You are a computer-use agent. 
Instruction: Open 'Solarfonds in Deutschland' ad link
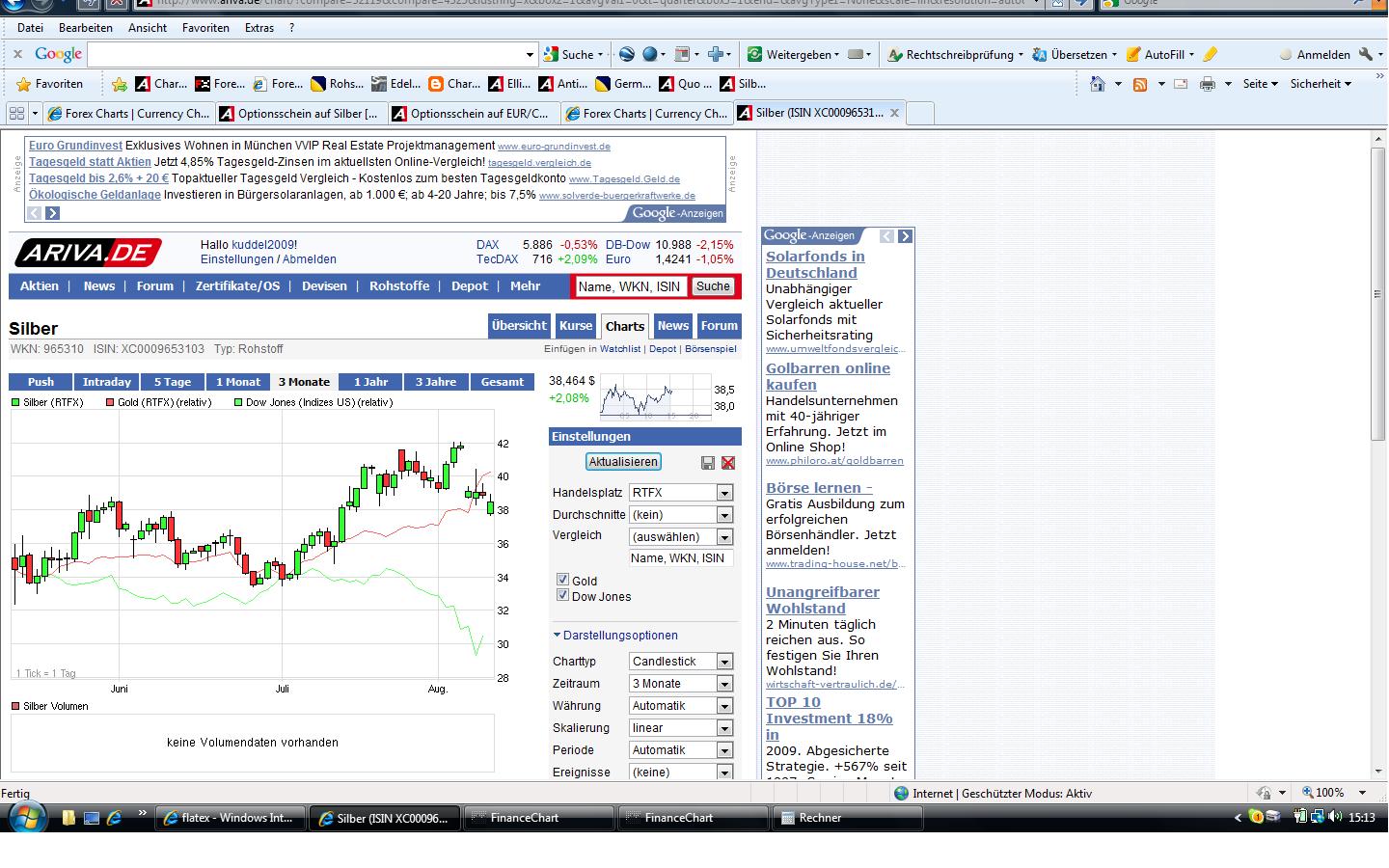point(815,264)
